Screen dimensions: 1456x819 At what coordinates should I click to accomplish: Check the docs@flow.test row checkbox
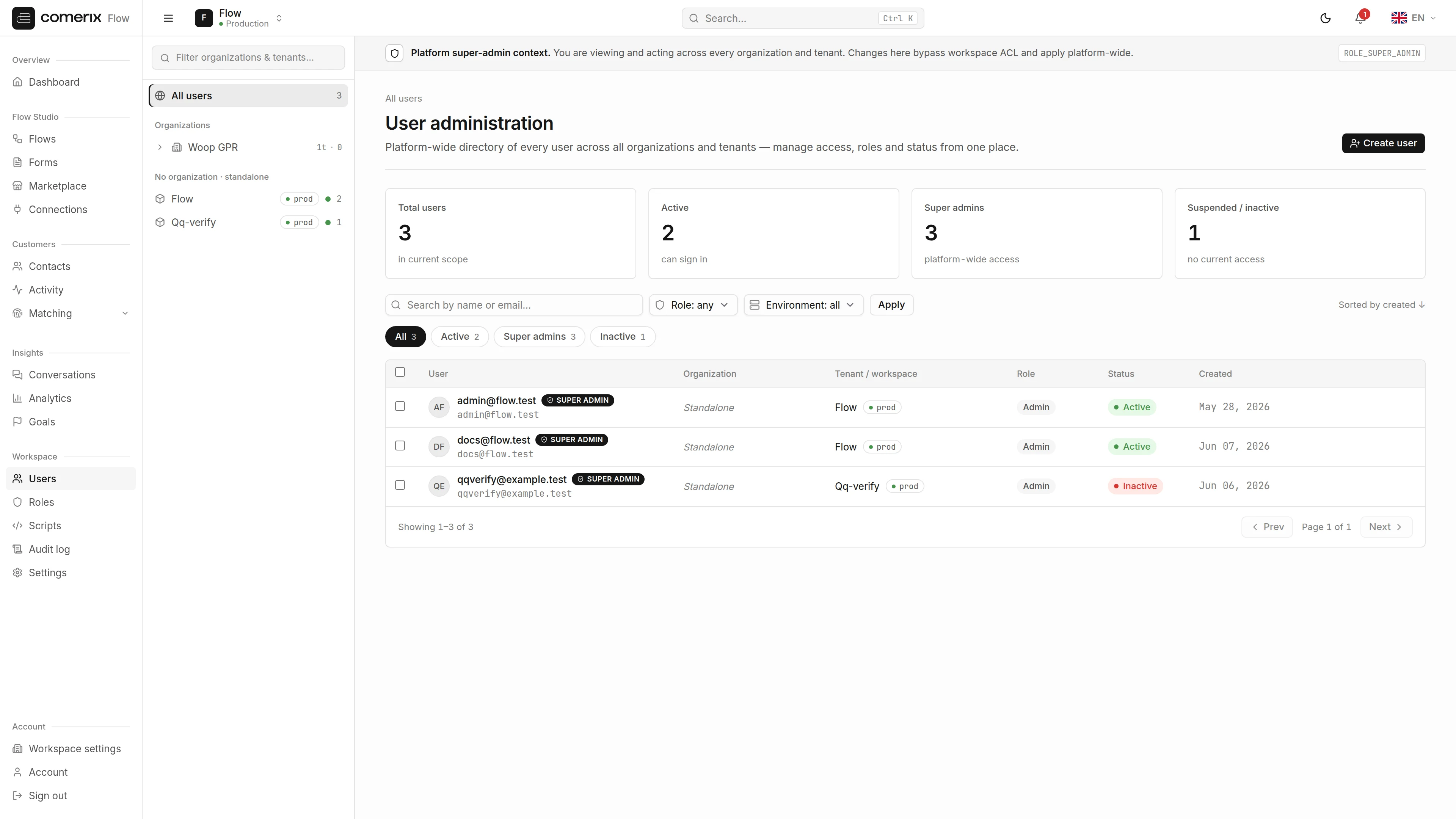tap(400, 446)
